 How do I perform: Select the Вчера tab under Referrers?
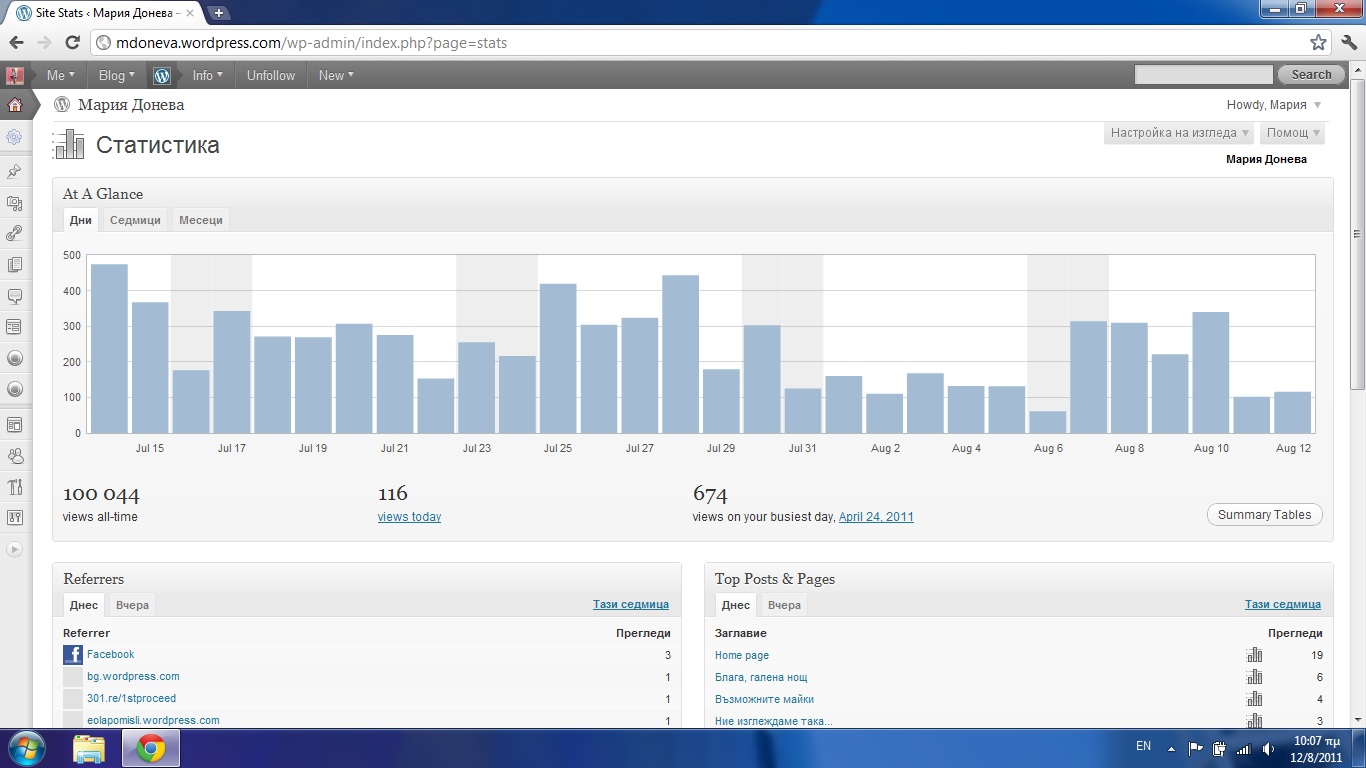click(x=132, y=605)
